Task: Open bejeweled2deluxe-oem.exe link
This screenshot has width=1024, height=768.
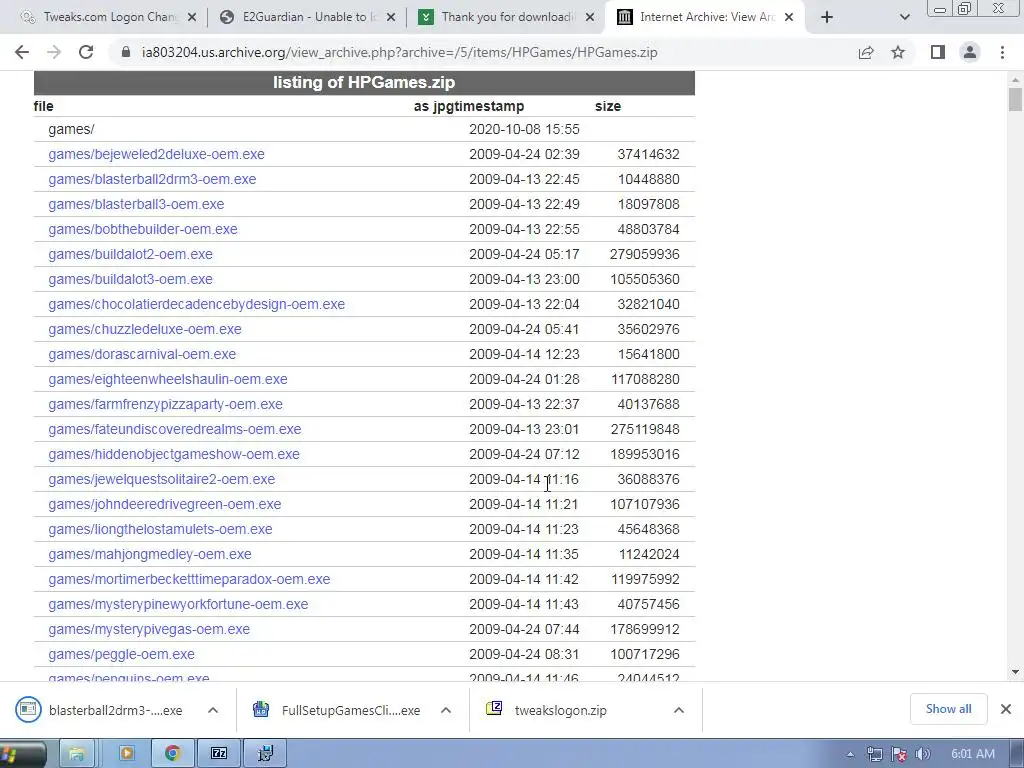Action: tap(156, 154)
